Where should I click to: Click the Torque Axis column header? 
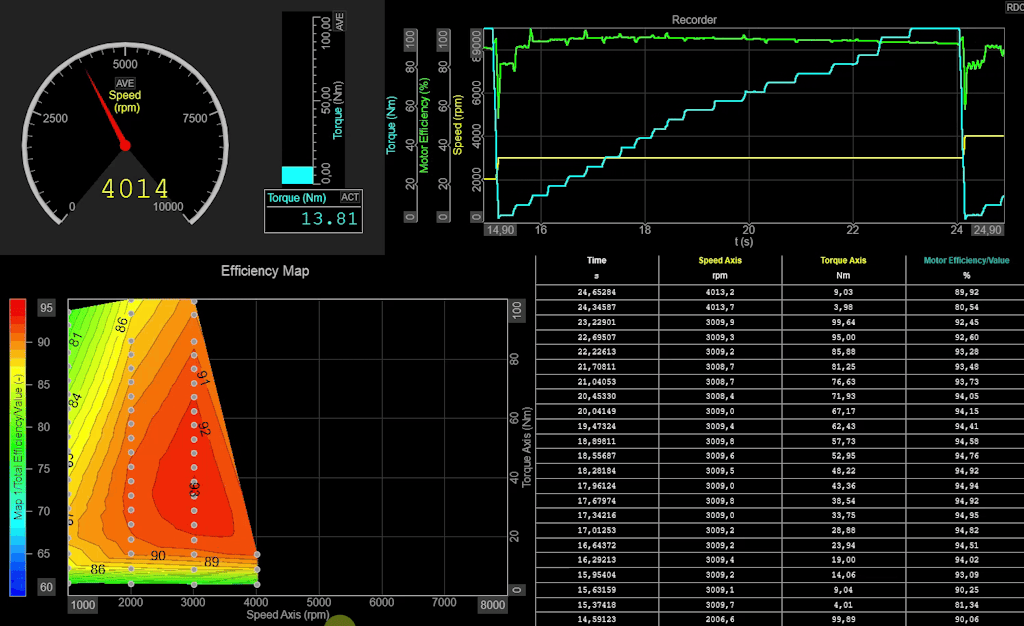click(843, 260)
